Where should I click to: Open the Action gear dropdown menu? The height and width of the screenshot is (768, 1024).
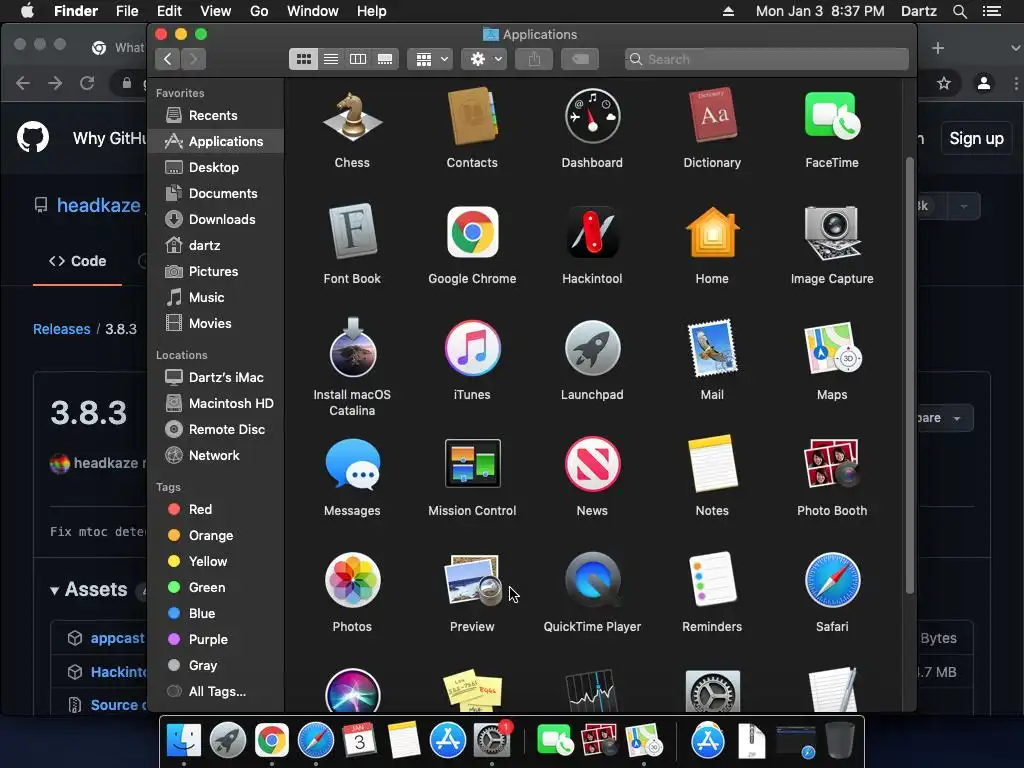click(x=485, y=59)
